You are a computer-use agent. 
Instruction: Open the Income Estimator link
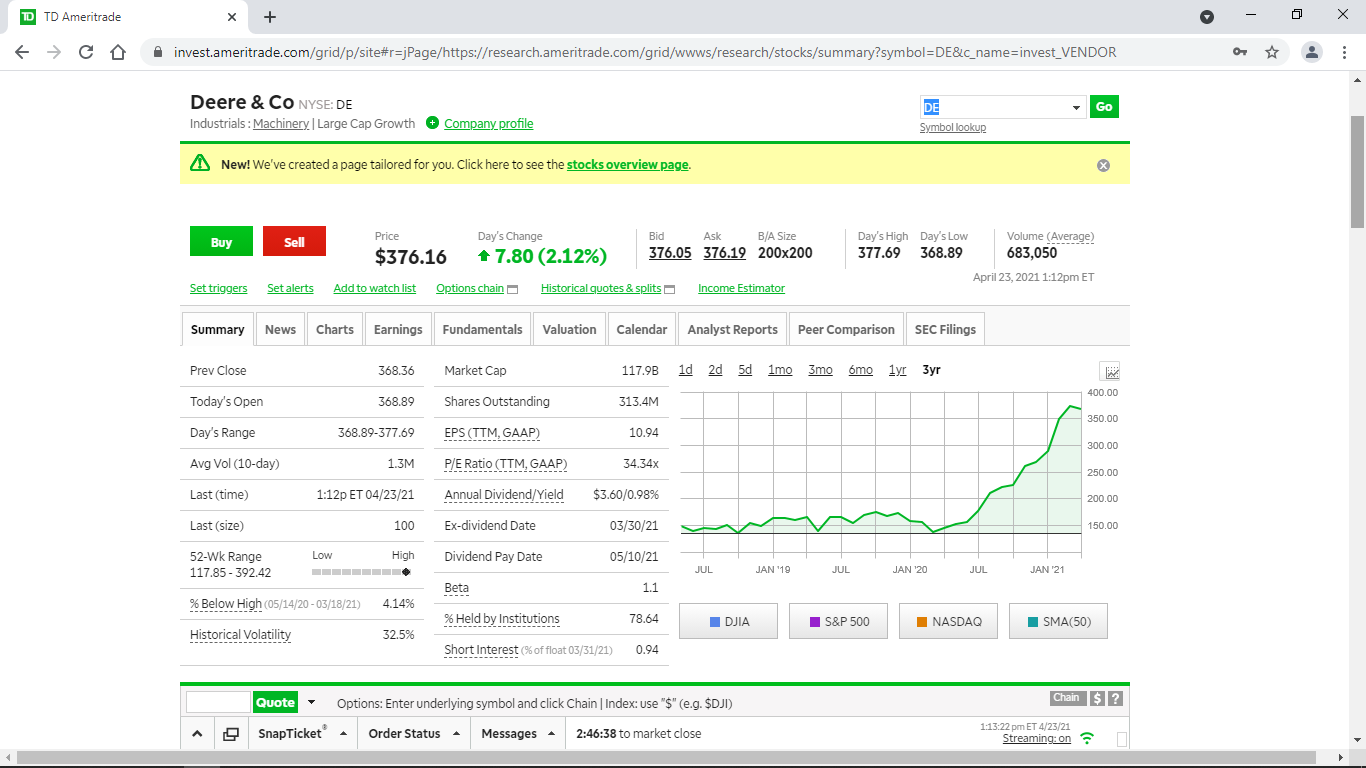point(741,288)
